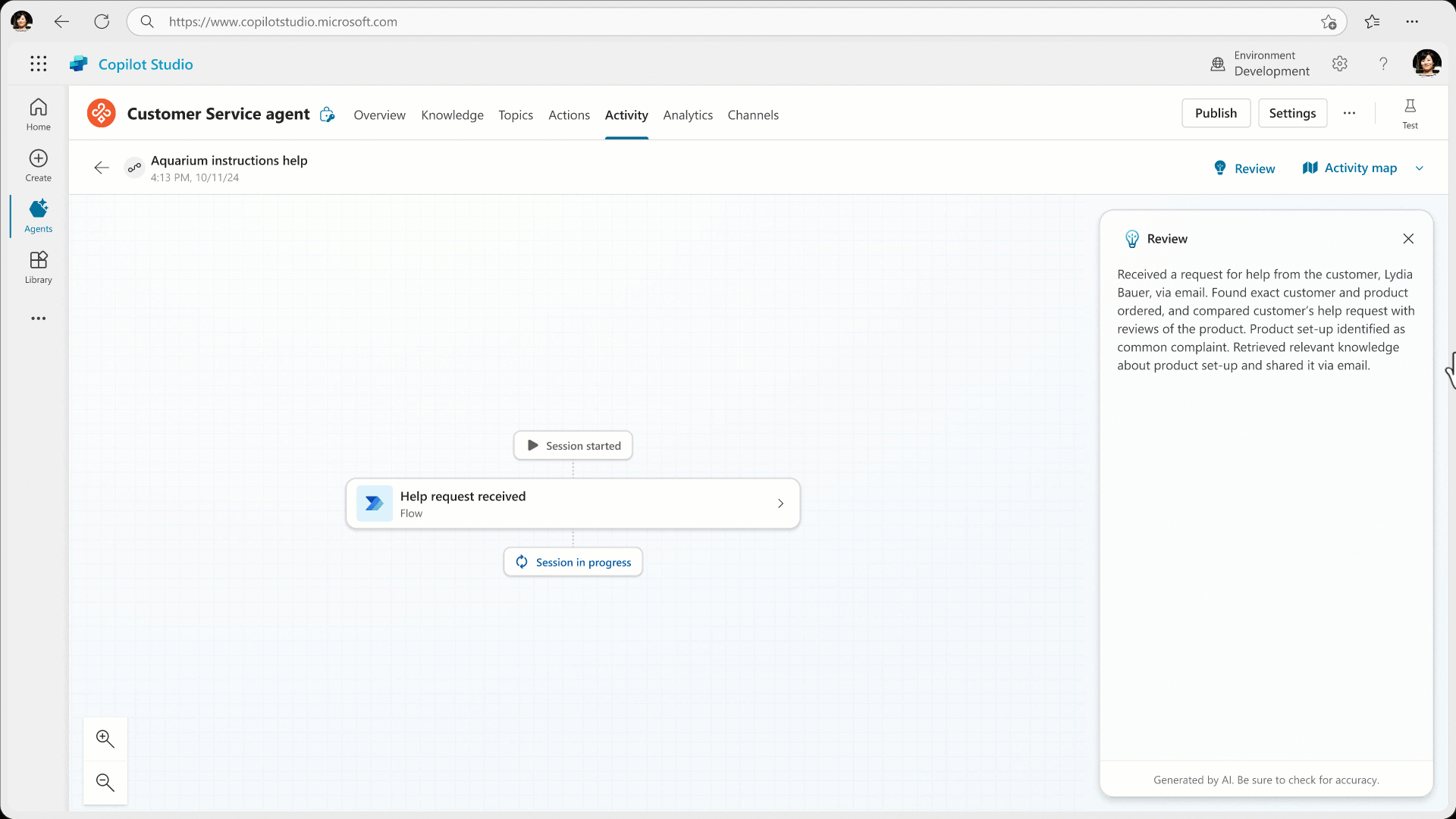This screenshot has height=819, width=1456.
Task: Switch to the Knowledge tab
Action: coord(452,115)
